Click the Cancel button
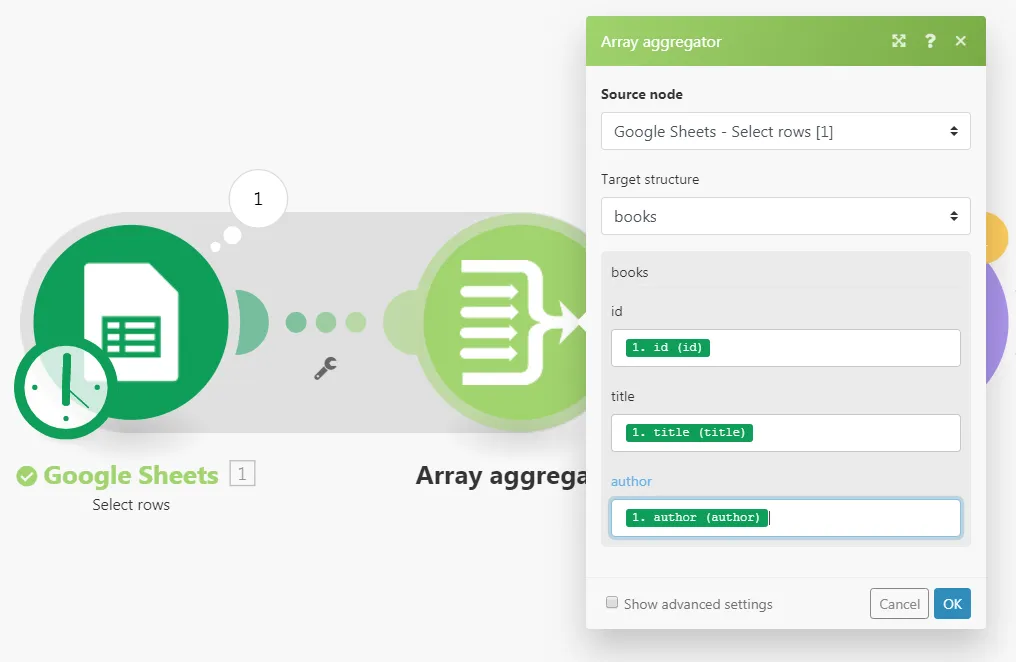The height and width of the screenshot is (662, 1016). [899, 604]
